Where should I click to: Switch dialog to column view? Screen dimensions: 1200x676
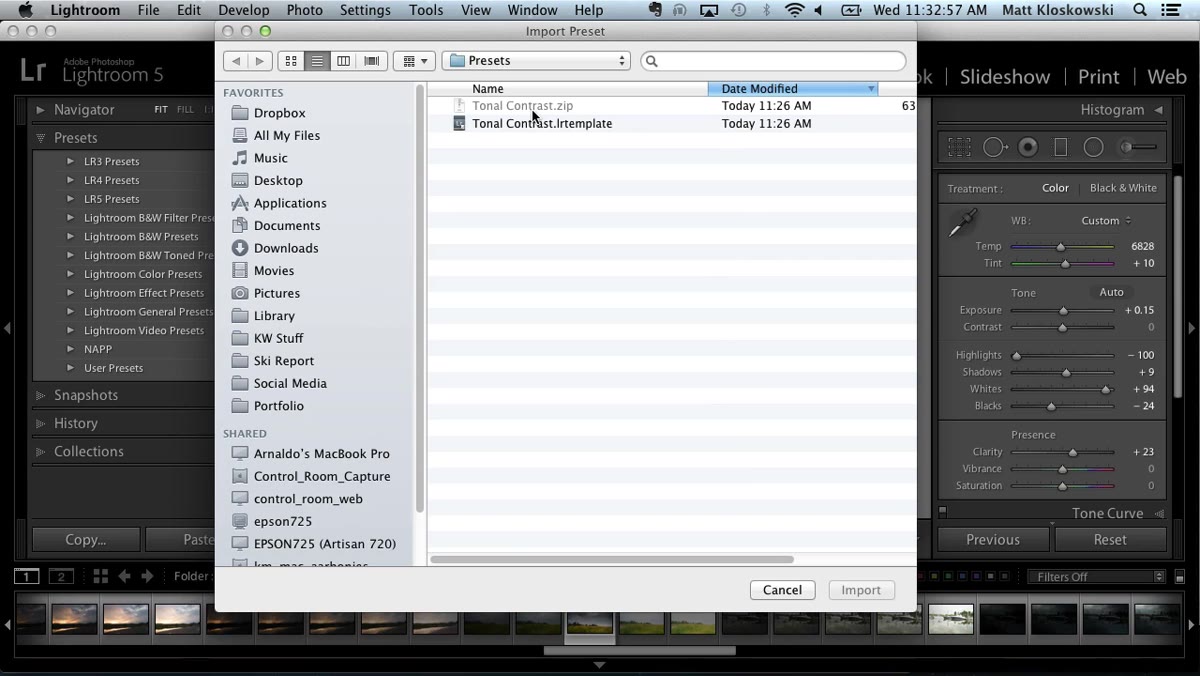pos(343,61)
